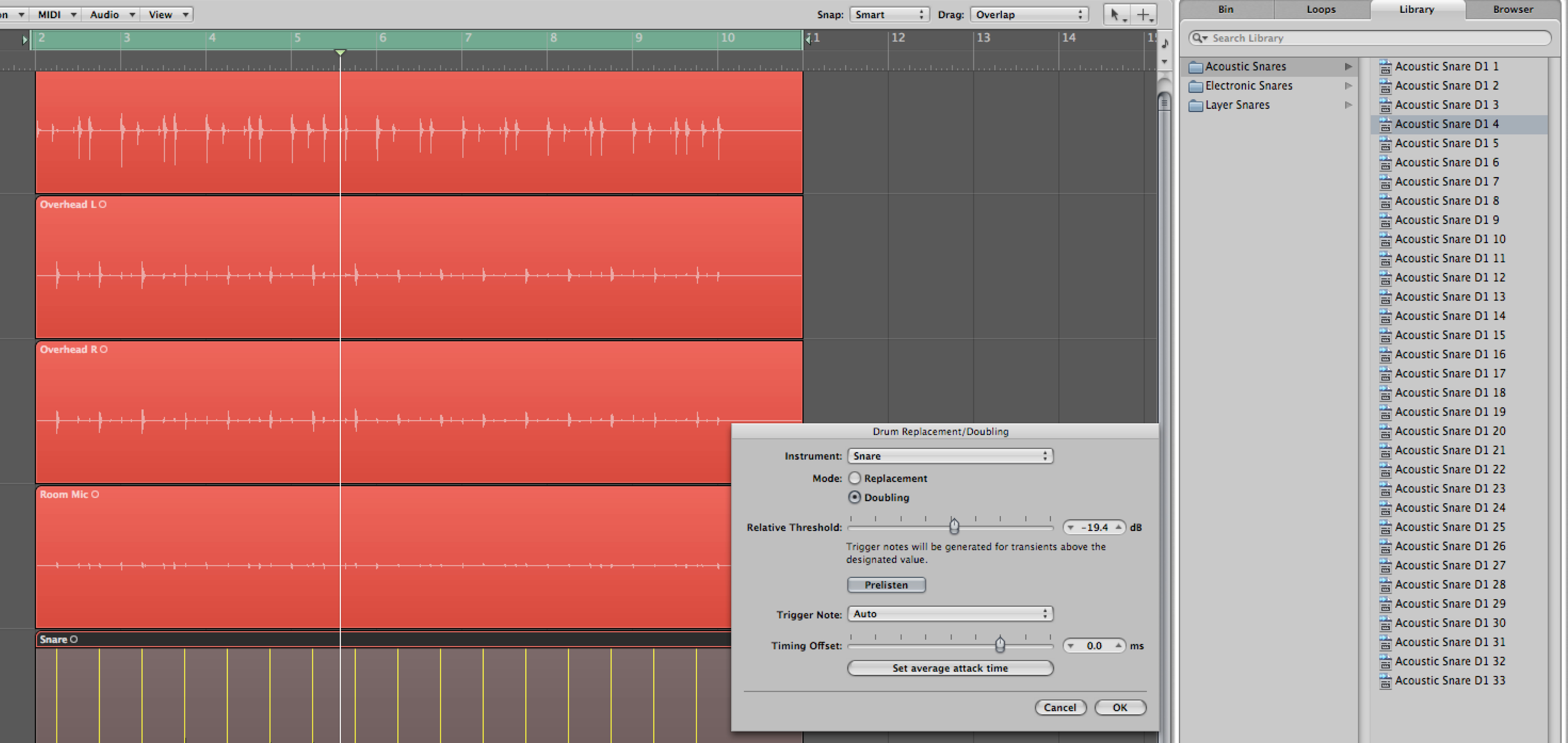Select the Overhead L audio region

pos(419,267)
